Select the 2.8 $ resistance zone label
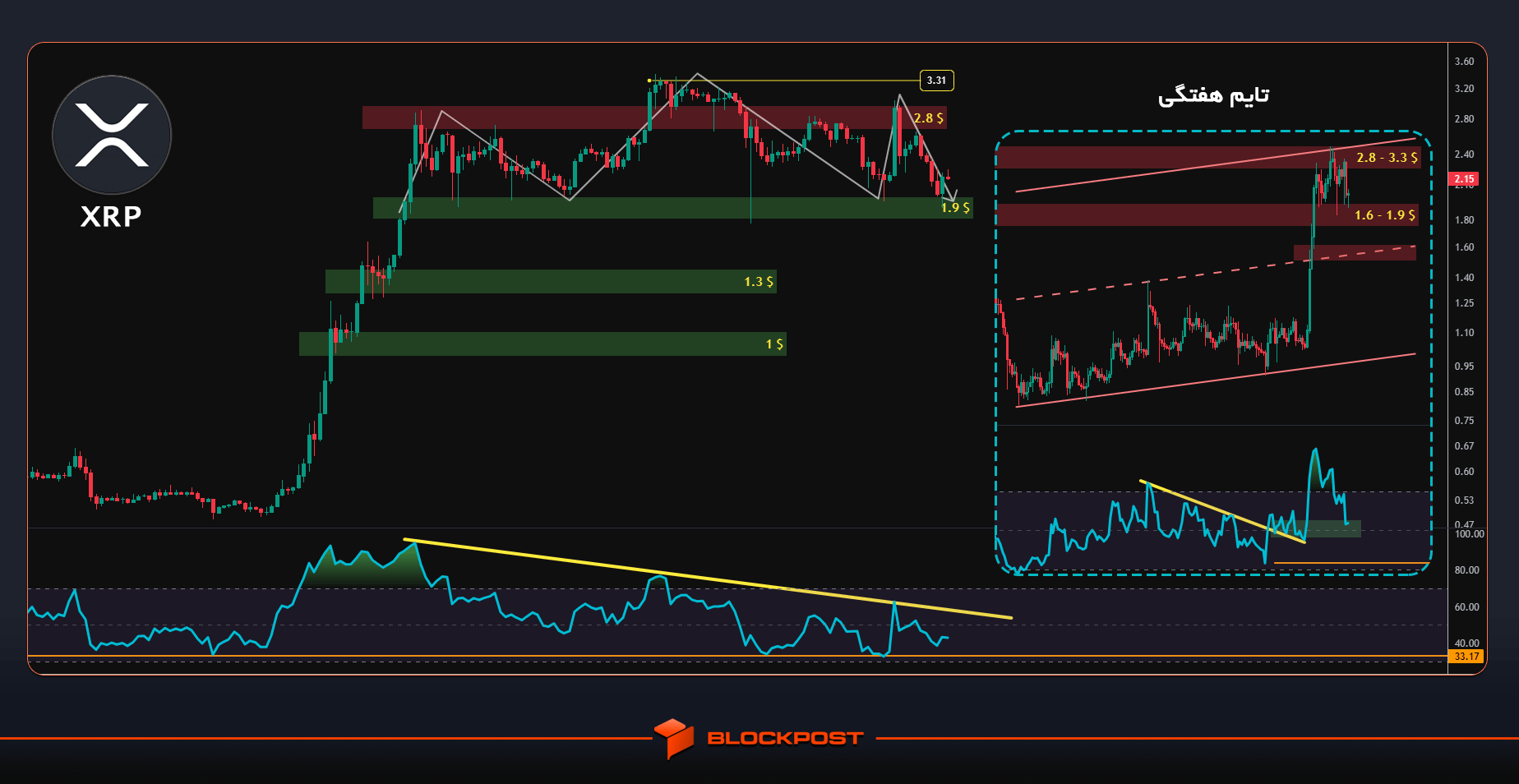Viewport: 1519px width, 784px height. click(929, 118)
